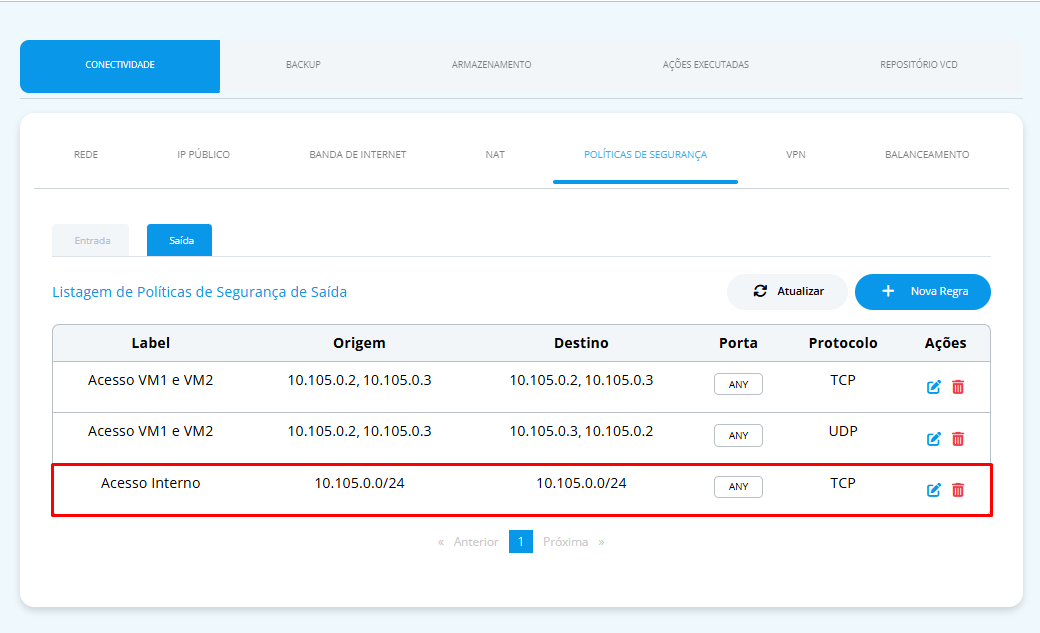Go to Ações Executadas tab
This screenshot has width=1040, height=633.
click(706, 65)
